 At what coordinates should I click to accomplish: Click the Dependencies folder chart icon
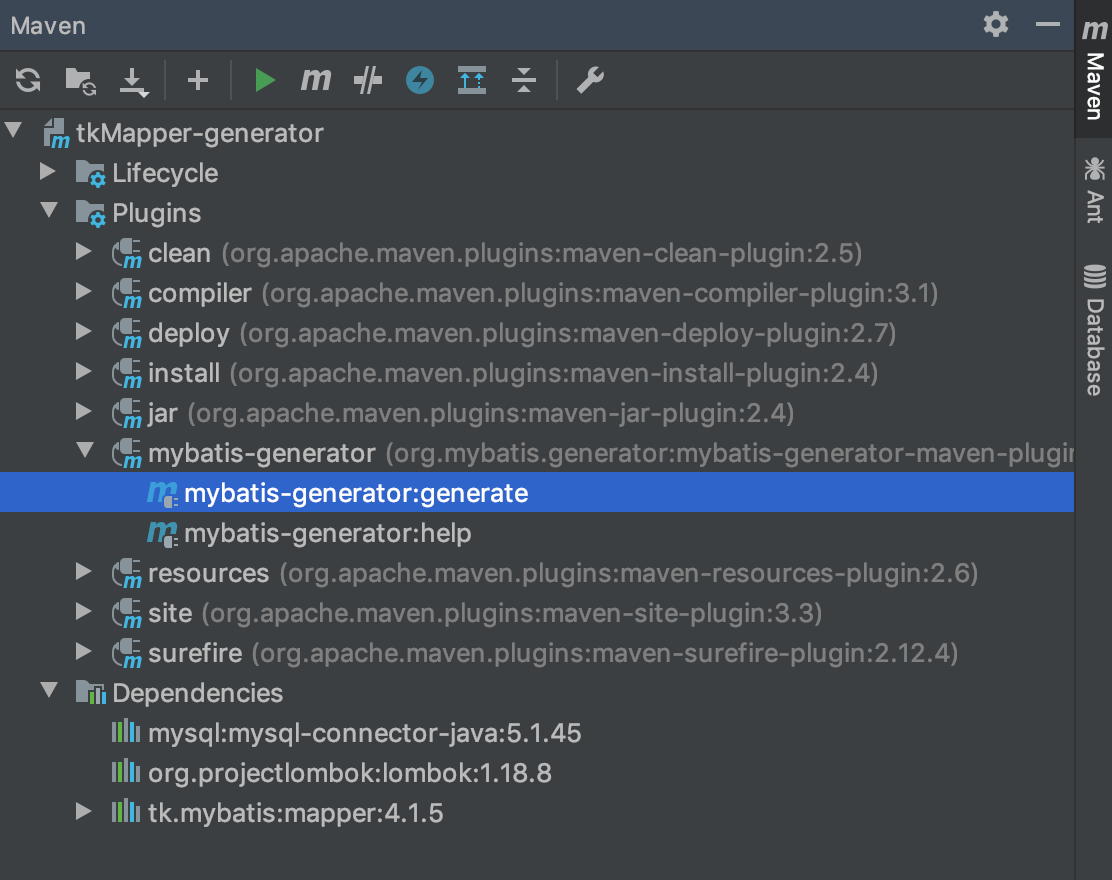[x=91, y=692]
